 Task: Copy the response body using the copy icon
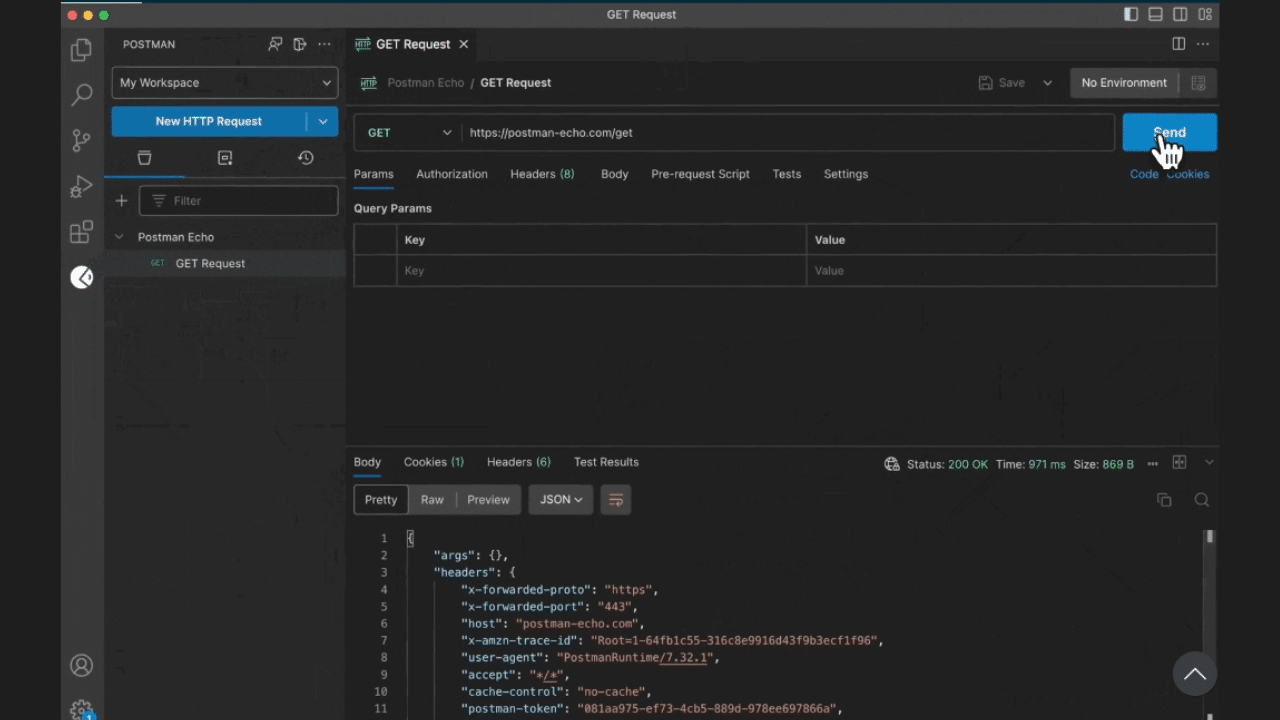(1164, 499)
